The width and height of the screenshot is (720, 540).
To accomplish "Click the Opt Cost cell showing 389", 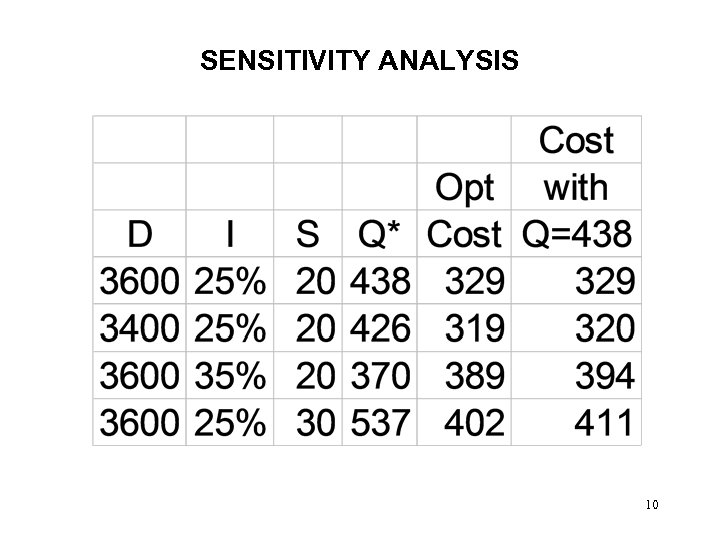I will tap(475, 376).
